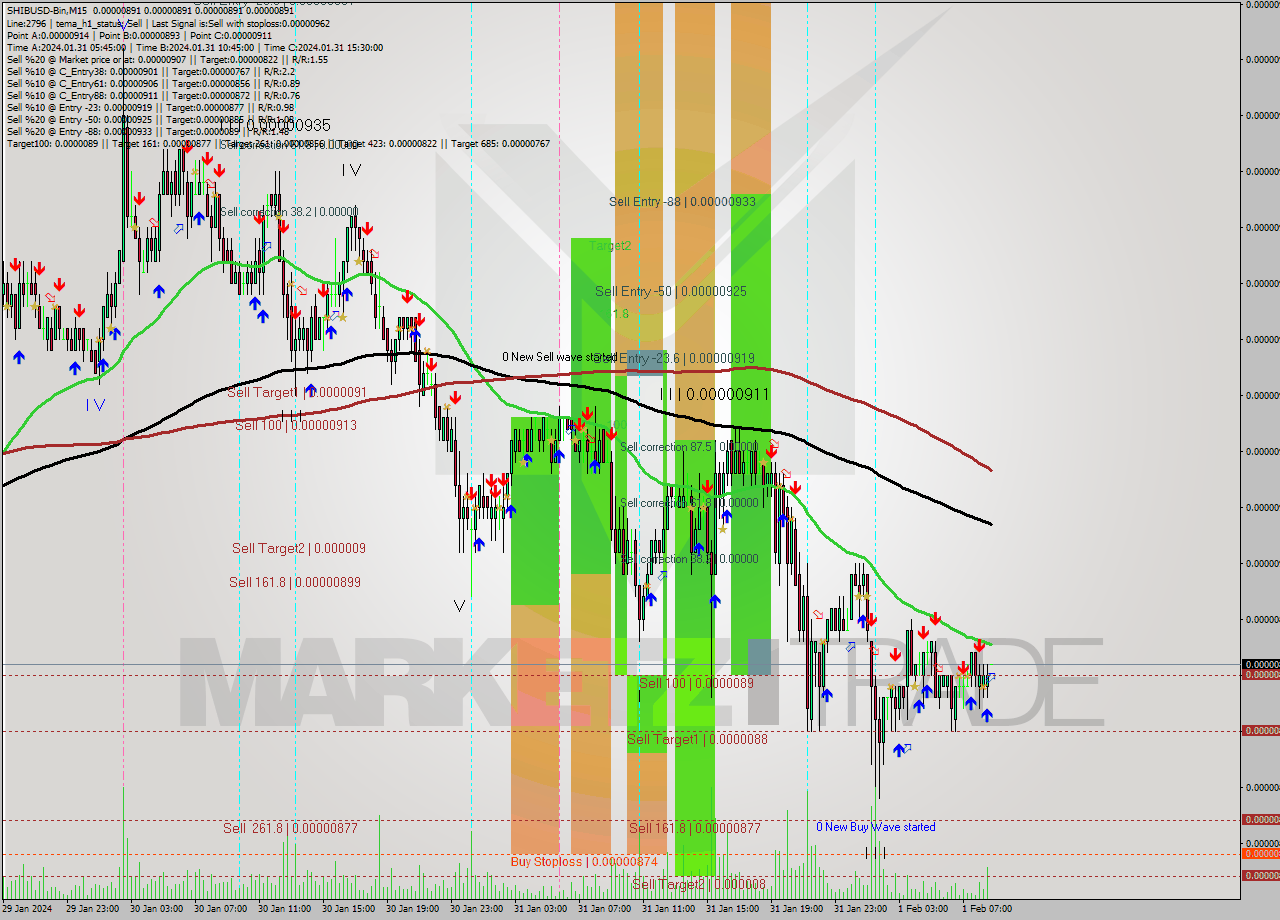Click the 'Sell 100 | 0.0000089' label
1280x920 pixels.
pos(697,683)
